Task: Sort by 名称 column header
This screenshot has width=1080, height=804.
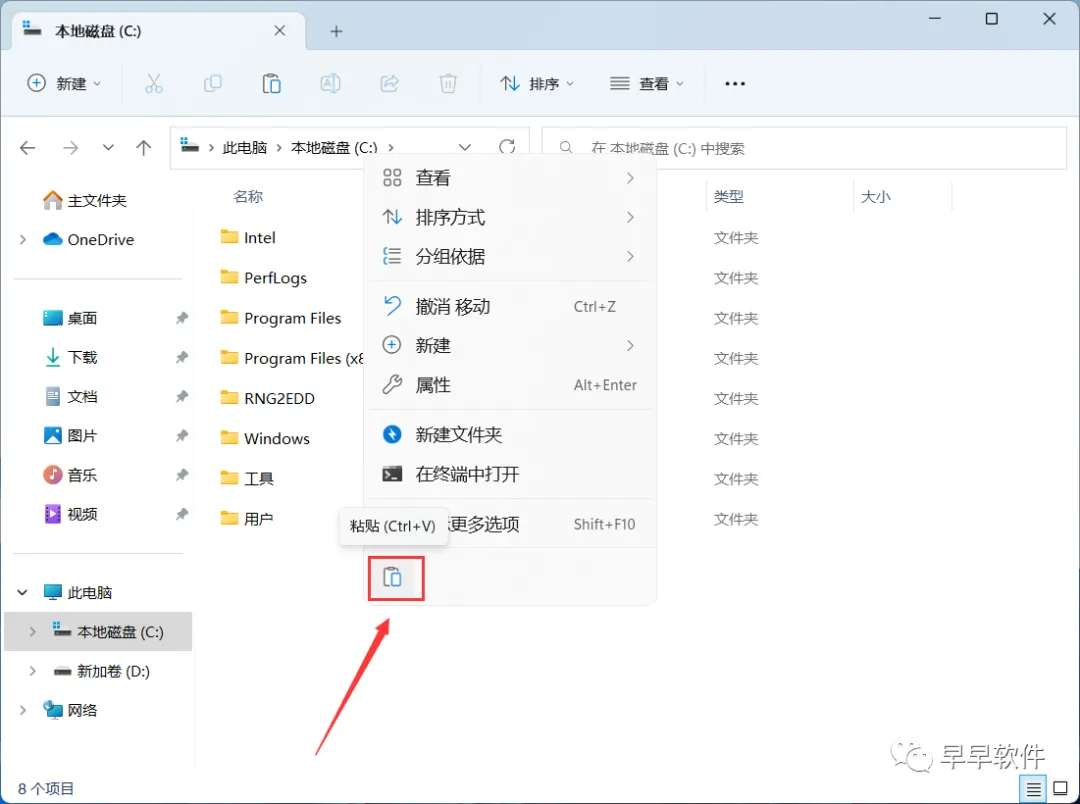Action: click(248, 196)
